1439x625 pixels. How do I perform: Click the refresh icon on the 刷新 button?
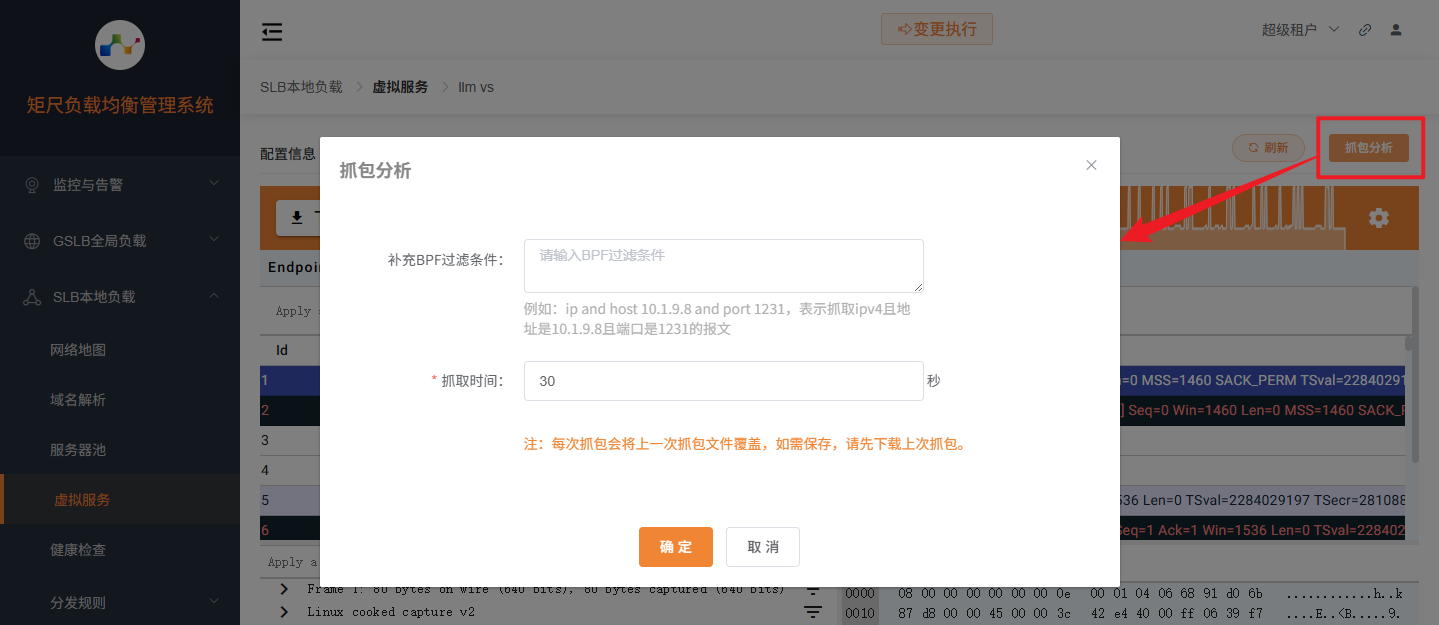tap(1252, 147)
